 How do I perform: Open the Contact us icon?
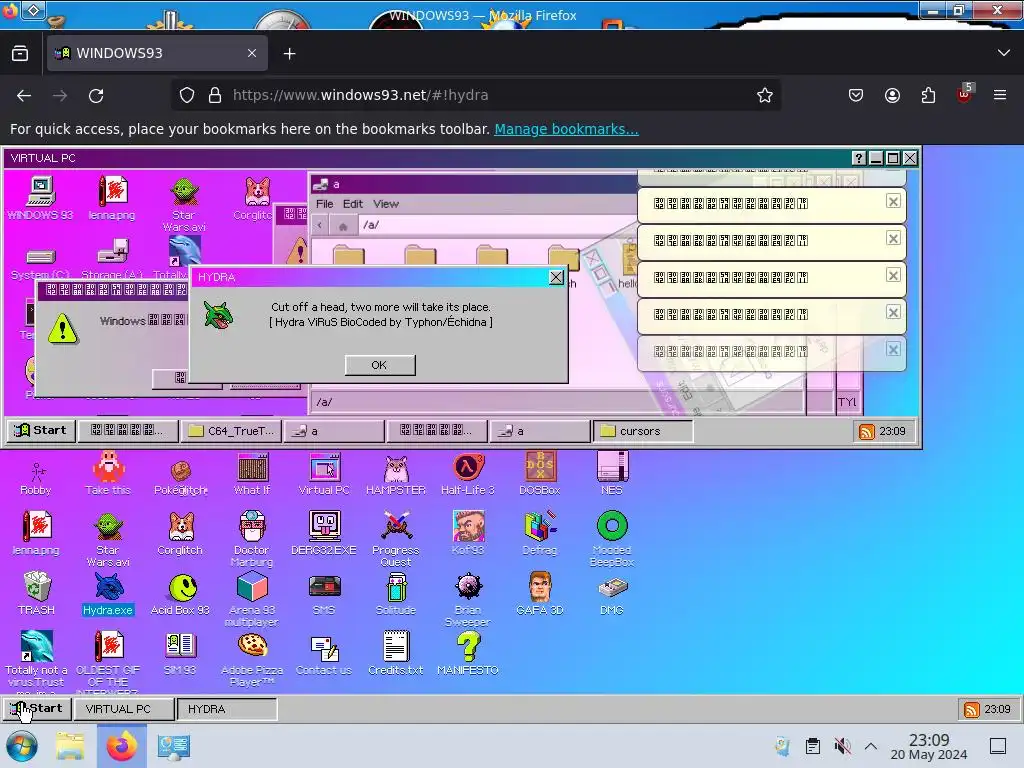[324, 654]
